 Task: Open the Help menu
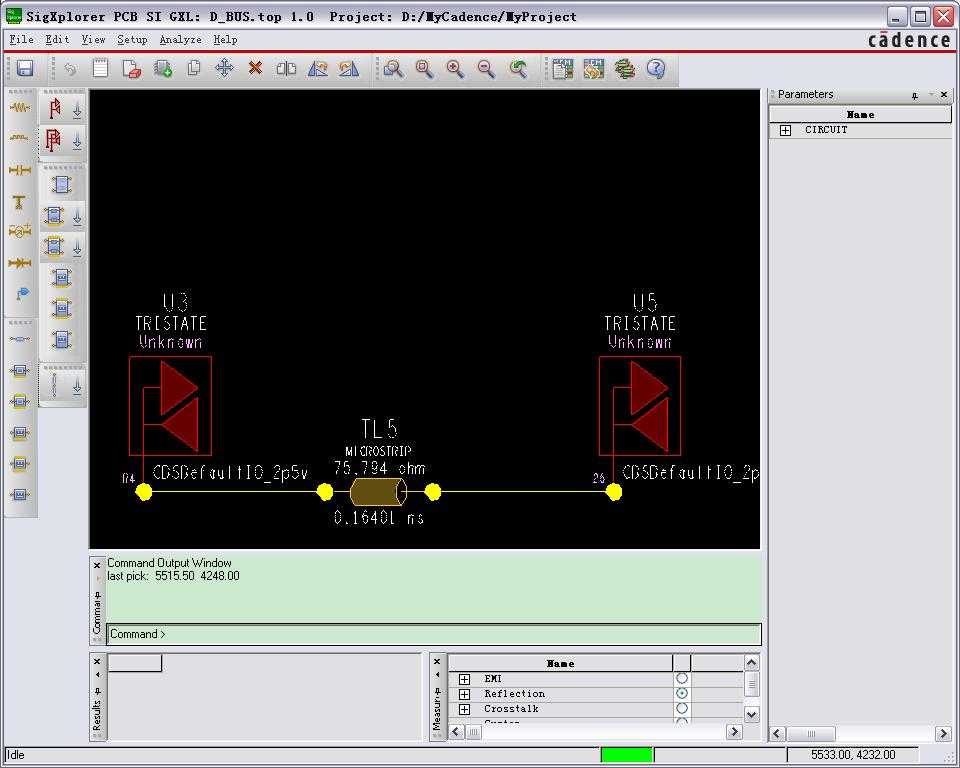coord(225,39)
